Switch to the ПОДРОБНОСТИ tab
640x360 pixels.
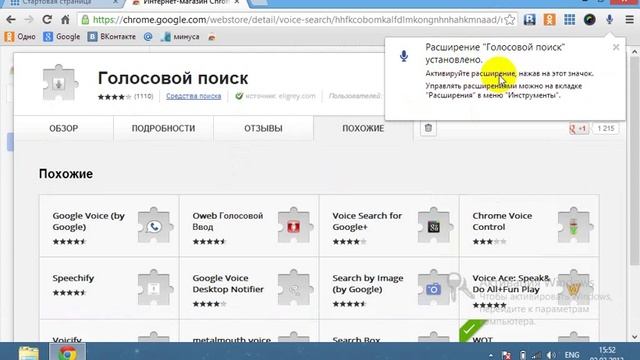tap(163, 129)
